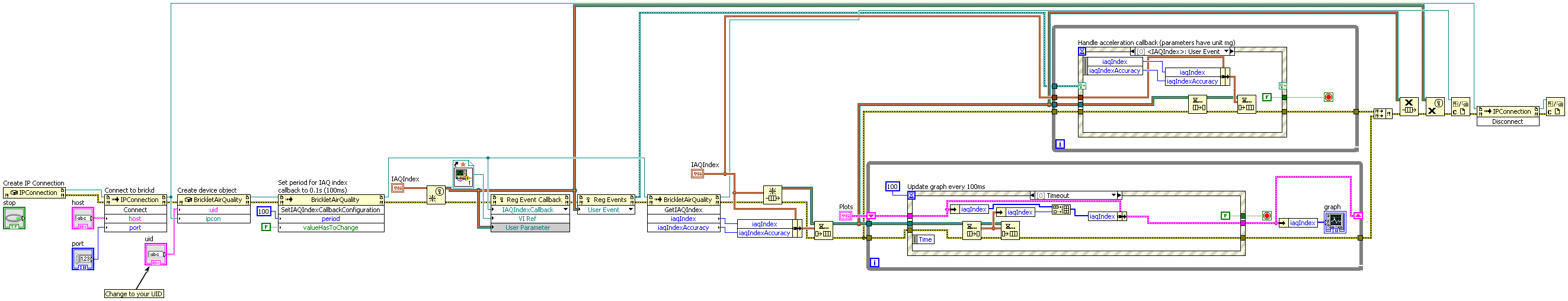The height and width of the screenshot is (301, 1568).
Task: Click the 'Change to your UID' label
Action: (x=134, y=294)
